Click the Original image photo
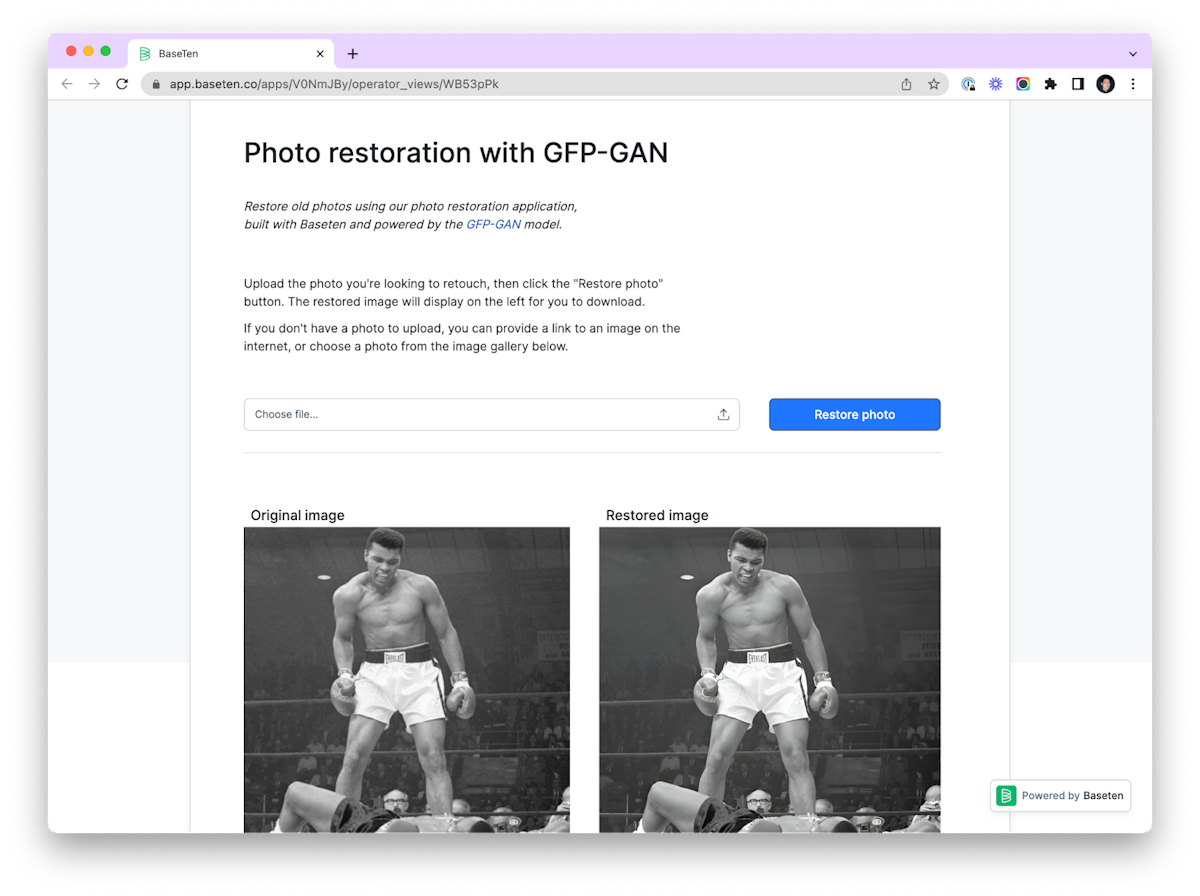Screen dimensions: 1200x896 (407, 680)
